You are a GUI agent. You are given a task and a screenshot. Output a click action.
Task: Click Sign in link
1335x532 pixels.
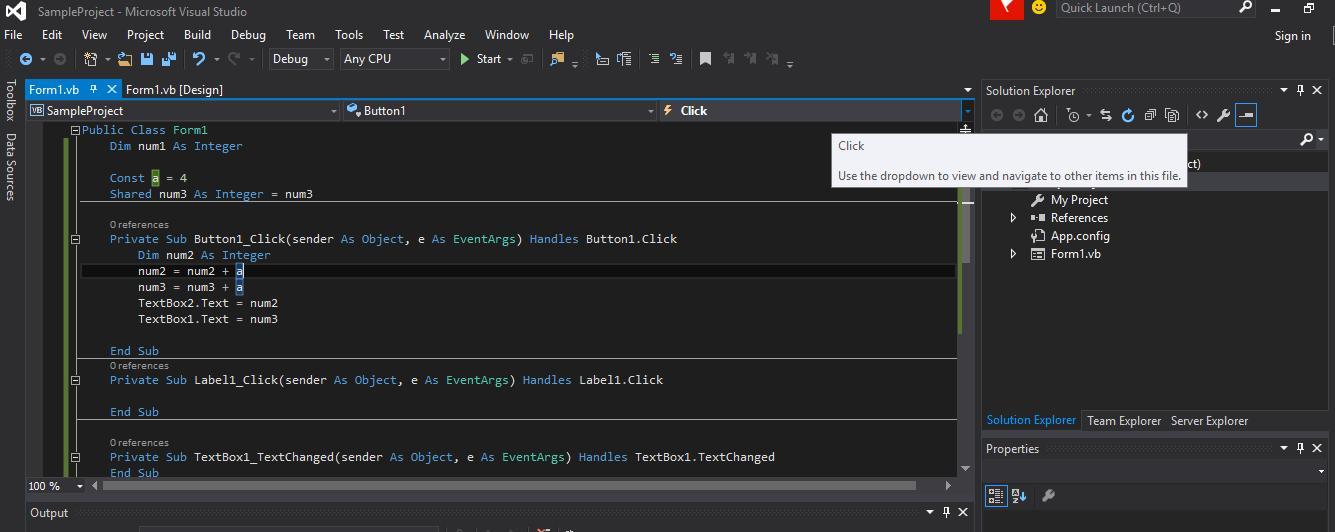[x=1292, y=36]
